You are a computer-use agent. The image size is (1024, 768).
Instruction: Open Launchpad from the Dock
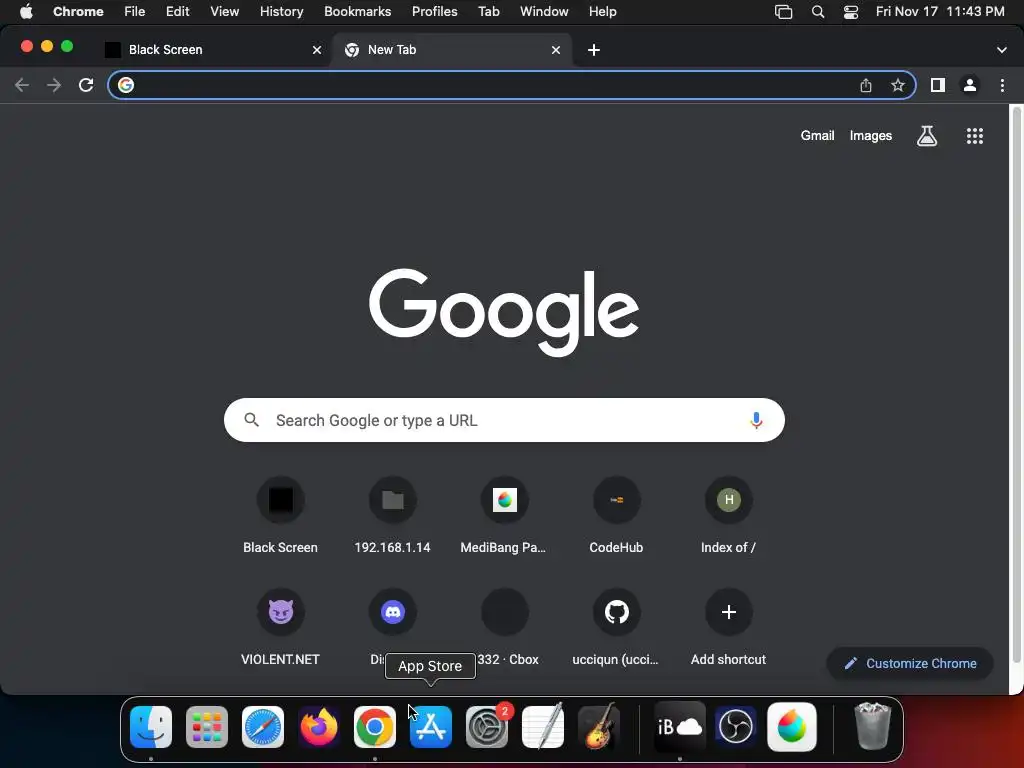coord(206,727)
